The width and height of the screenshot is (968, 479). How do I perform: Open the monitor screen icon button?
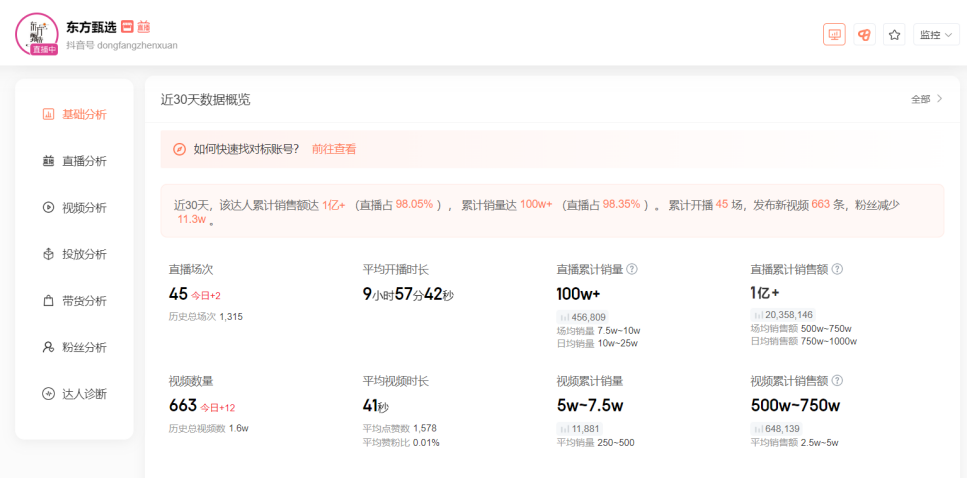coord(834,35)
